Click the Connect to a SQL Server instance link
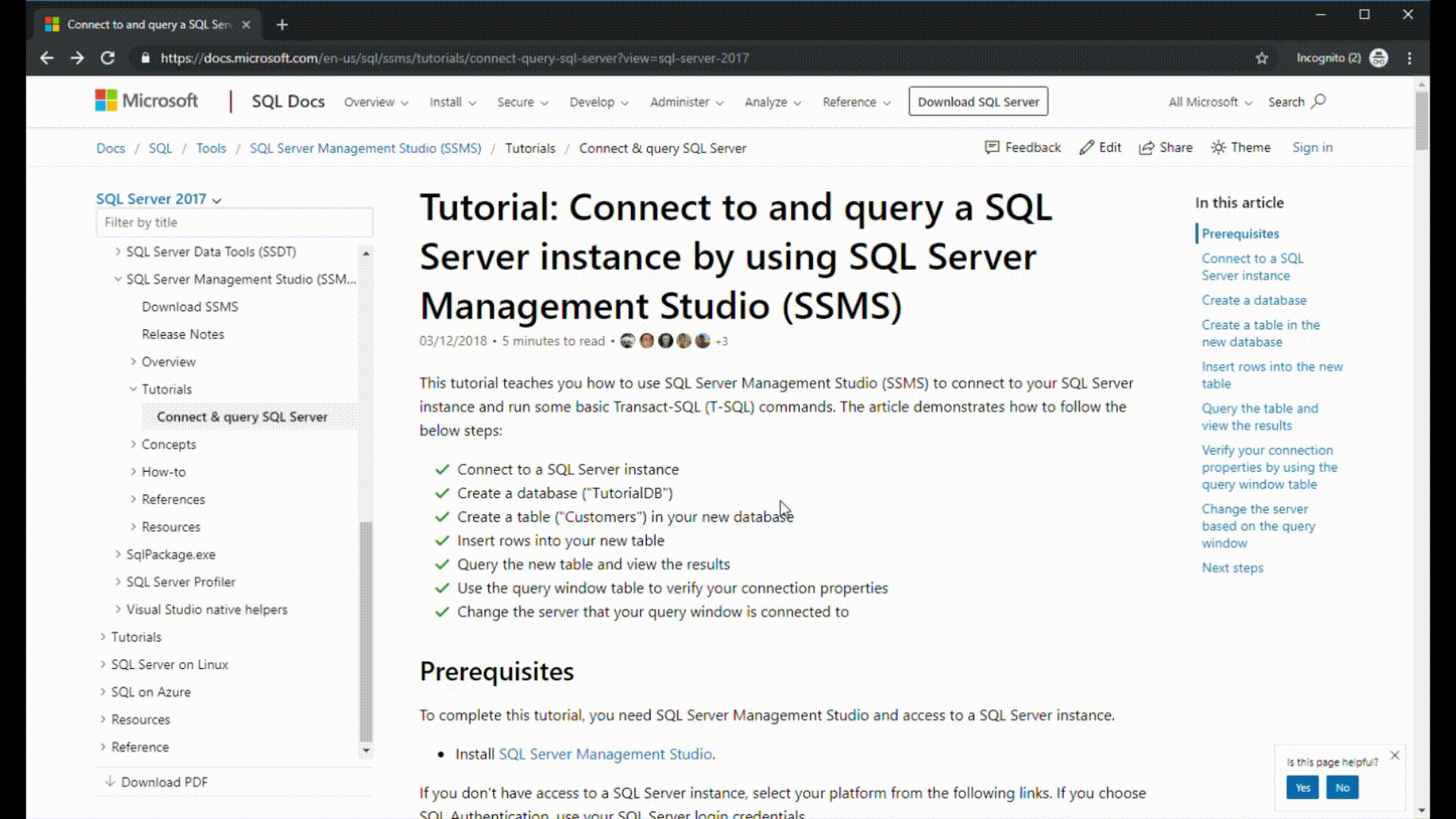The width and height of the screenshot is (1456, 819). pos(1252,266)
